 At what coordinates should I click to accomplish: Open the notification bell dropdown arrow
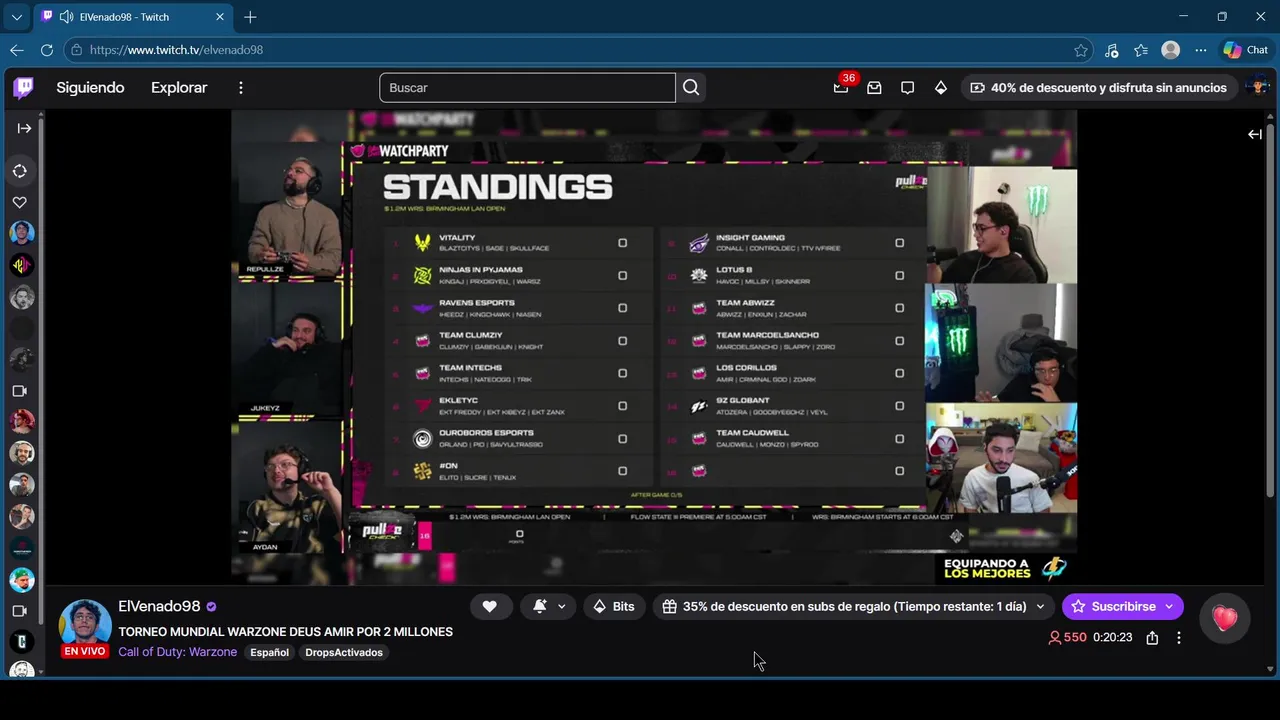point(562,607)
